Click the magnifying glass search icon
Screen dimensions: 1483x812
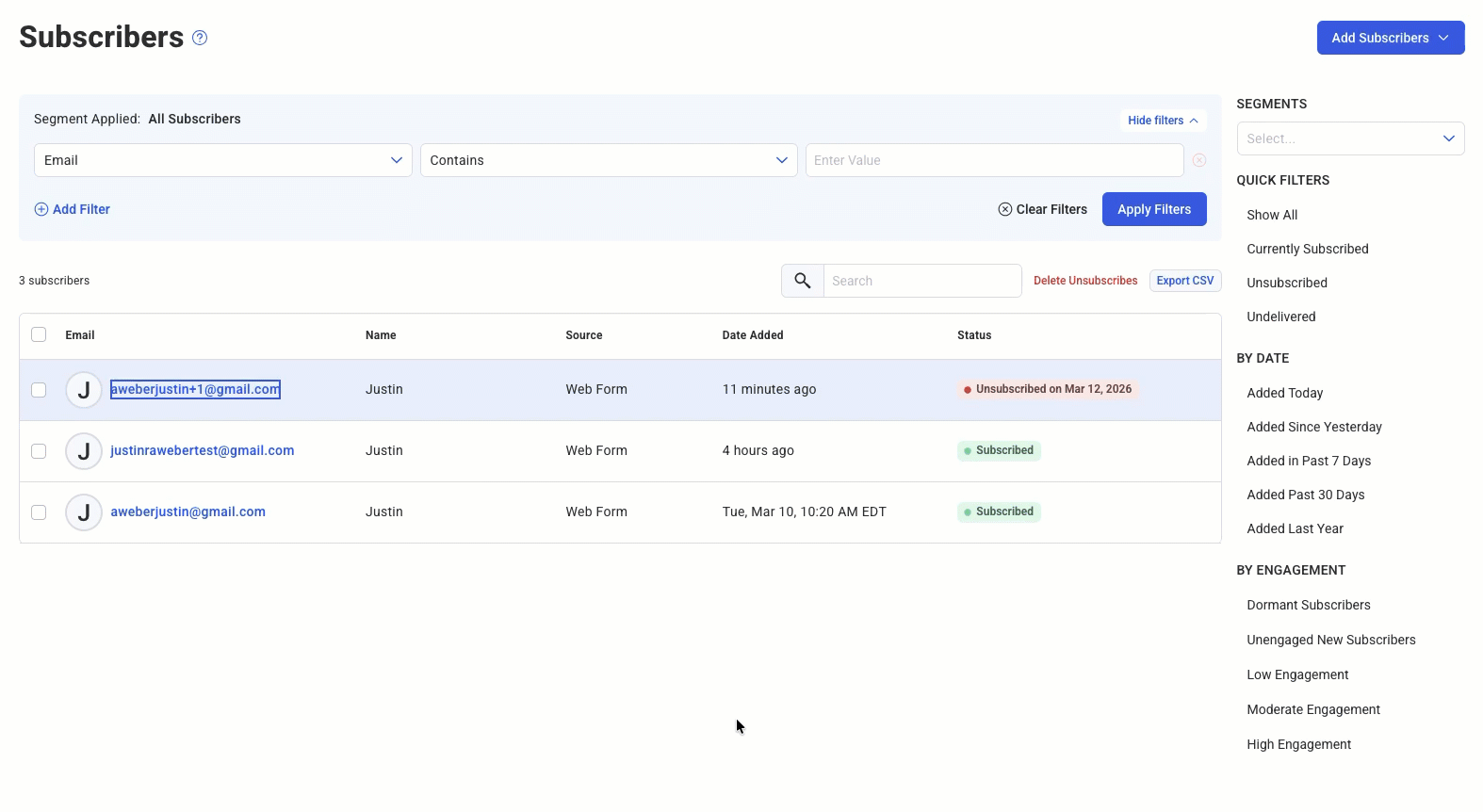[803, 281]
